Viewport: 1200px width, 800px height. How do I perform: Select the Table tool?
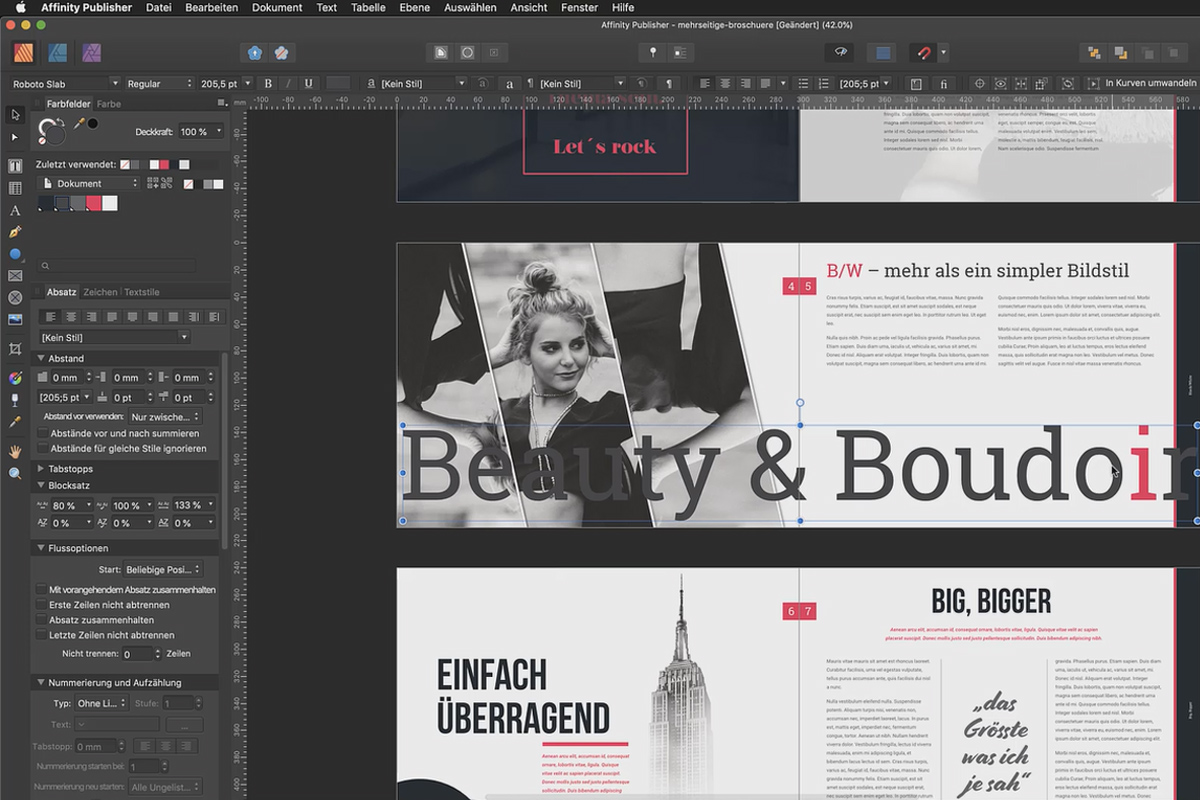[14, 187]
